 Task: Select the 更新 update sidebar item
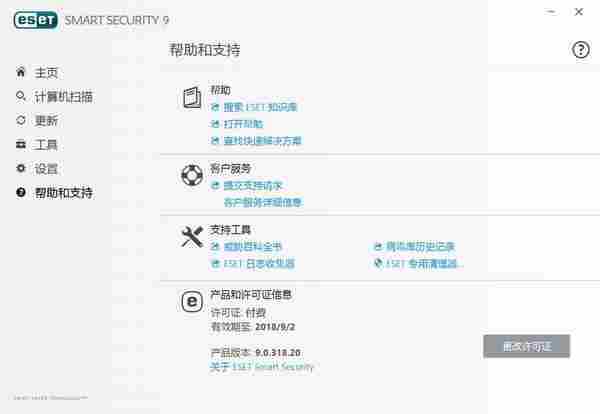point(37,121)
